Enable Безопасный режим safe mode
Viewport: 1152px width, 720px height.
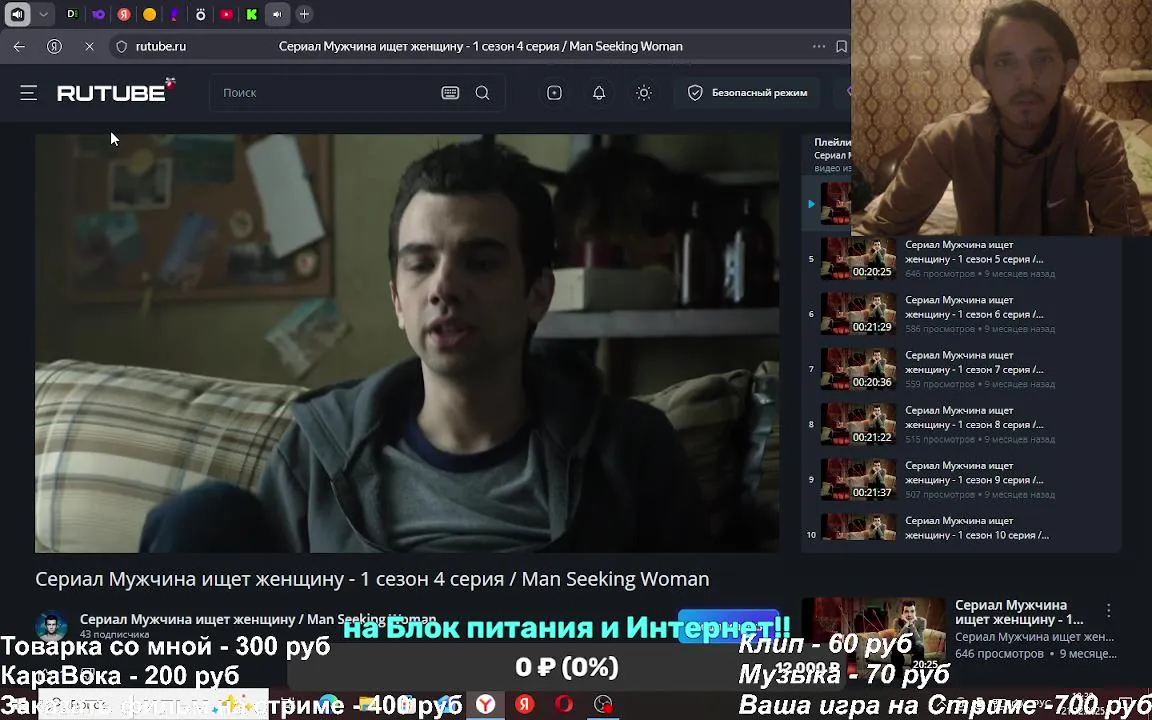coord(747,93)
